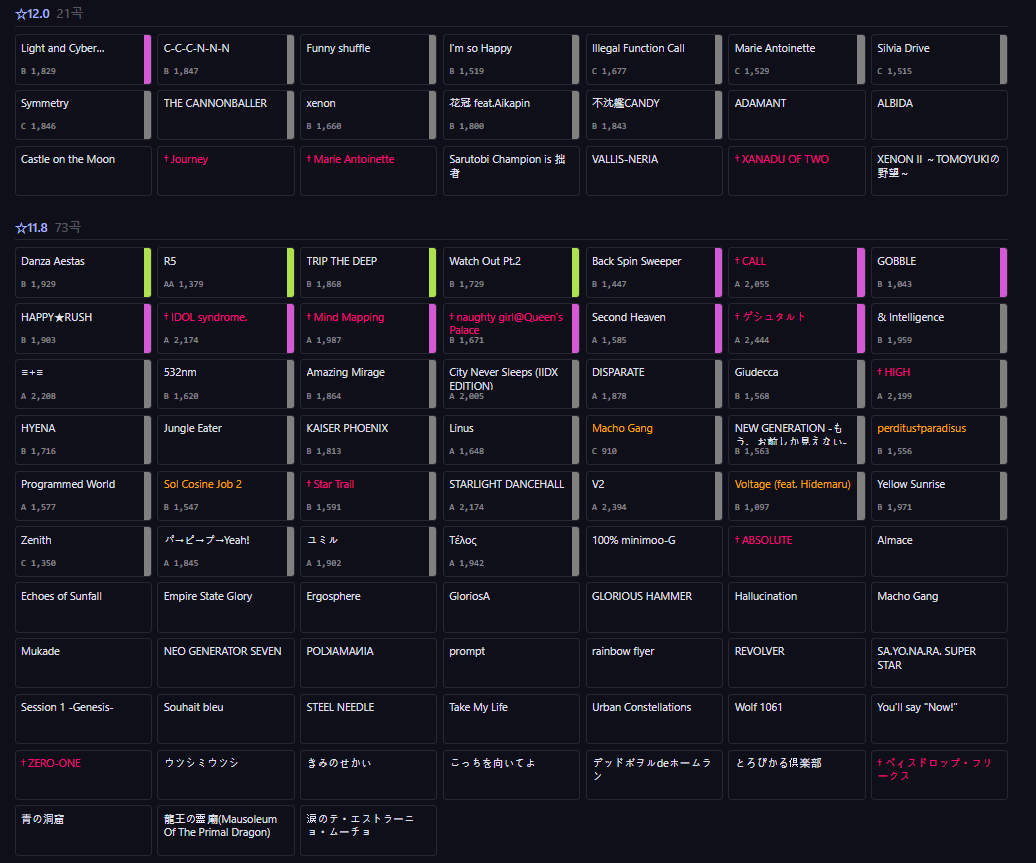Open the †Mind Mapping card
Screen dimensions: 1036x863
[x=369, y=328]
